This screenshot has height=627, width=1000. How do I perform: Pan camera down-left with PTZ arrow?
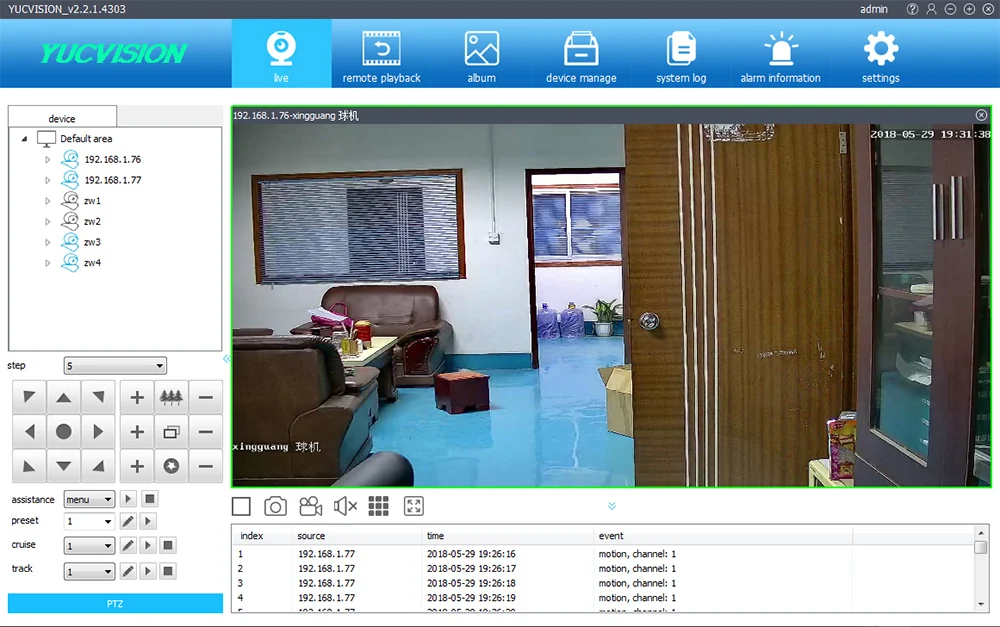29,466
